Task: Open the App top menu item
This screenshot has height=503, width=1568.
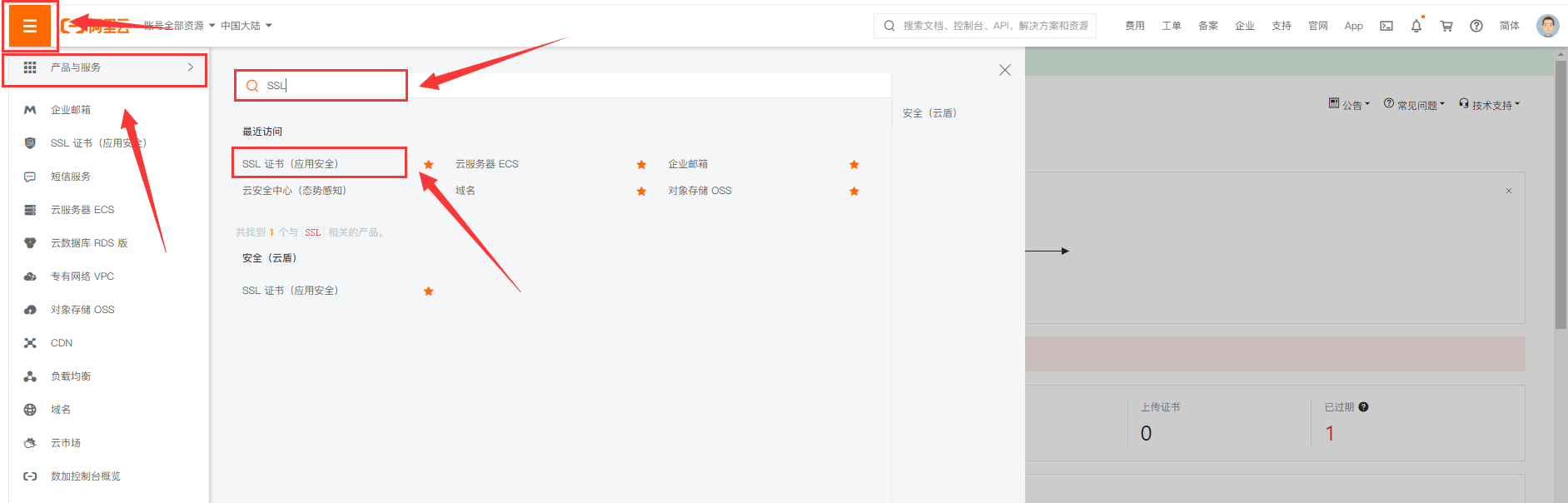Action: tap(1354, 26)
